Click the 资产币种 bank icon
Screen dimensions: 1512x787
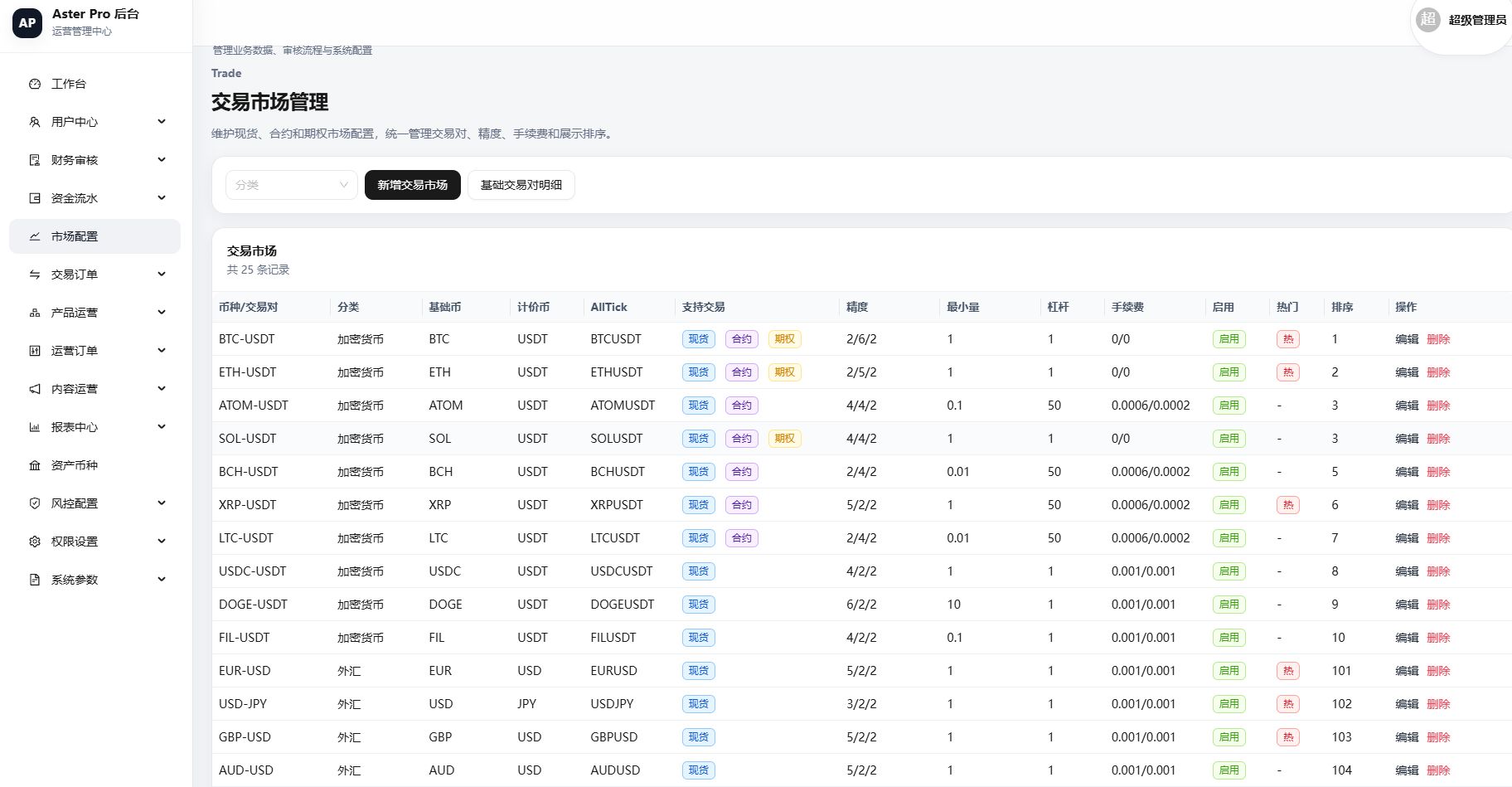pos(35,465)
